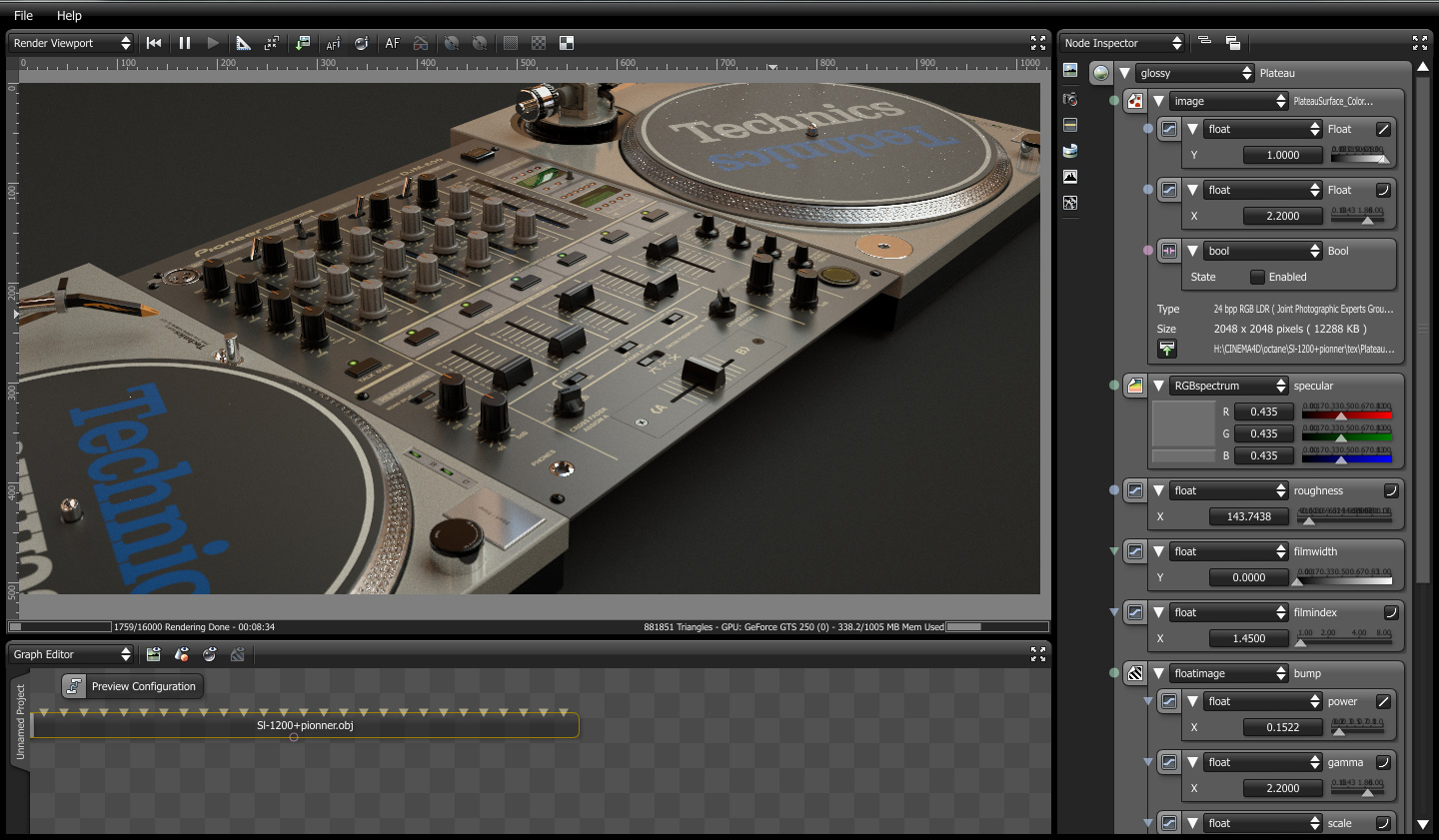Open the glossy material type dropdown
Screen dimensions: 1439x840
tap(1195, 73)
